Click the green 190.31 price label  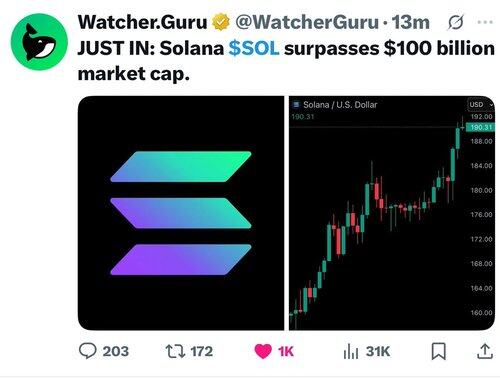pyautogui.click(x=481, y=127)
